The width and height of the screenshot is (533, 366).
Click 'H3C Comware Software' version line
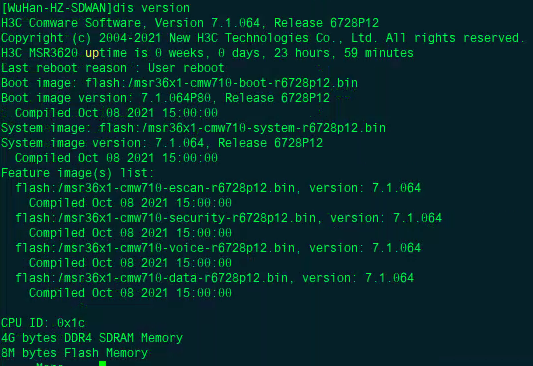[190, 23]
